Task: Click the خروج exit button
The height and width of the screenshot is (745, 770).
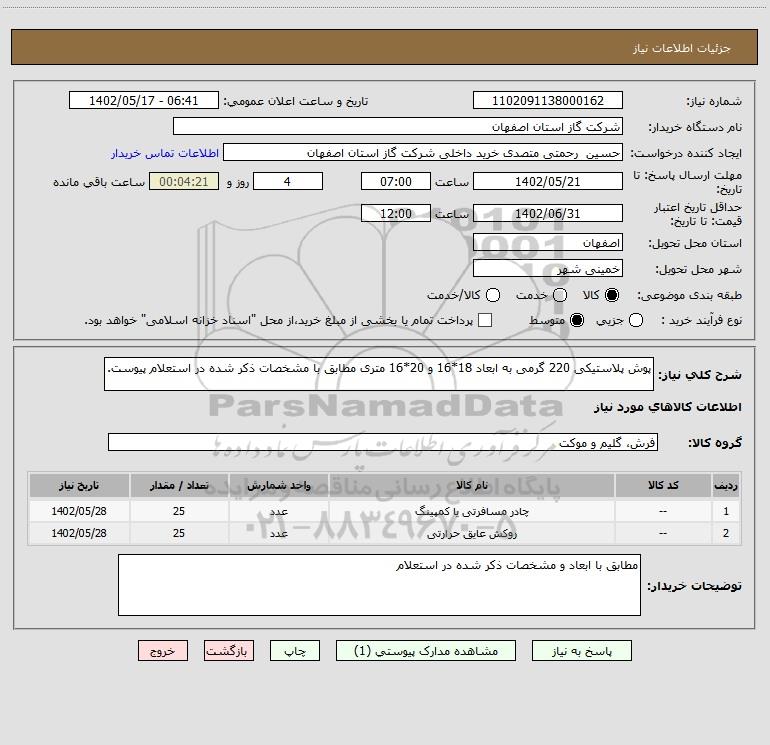Action: 163,651
